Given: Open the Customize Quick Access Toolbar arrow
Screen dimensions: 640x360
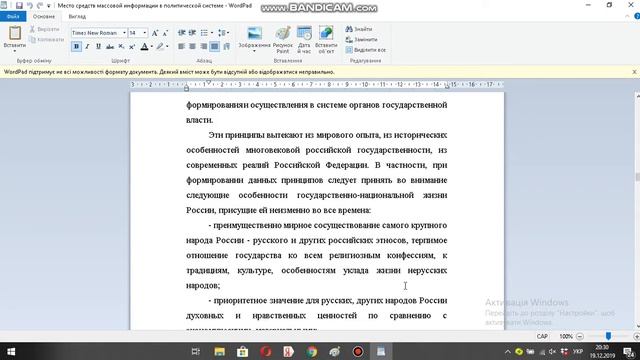Looking at the screenshot, I should coord(49,6).
